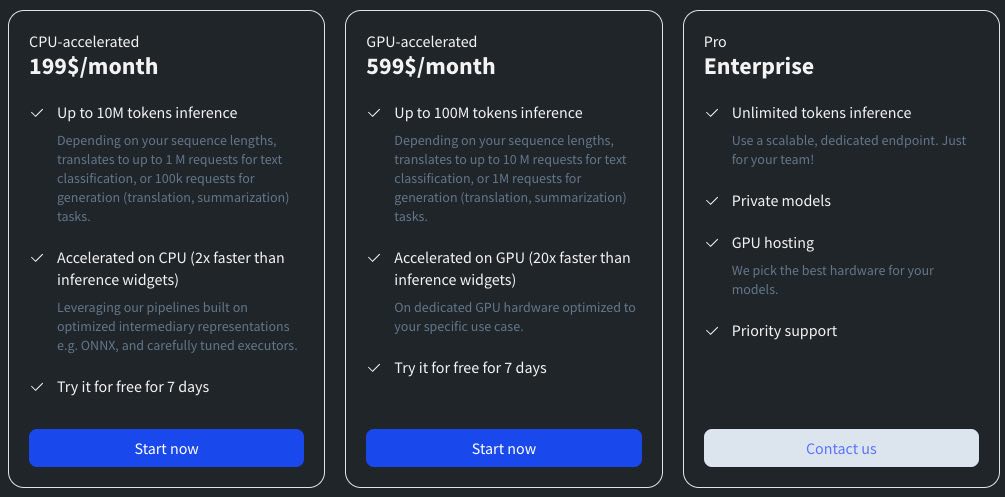Click the "Pro" label above Enterprise
The image size is (1005, 497).
tap(715, 42)
